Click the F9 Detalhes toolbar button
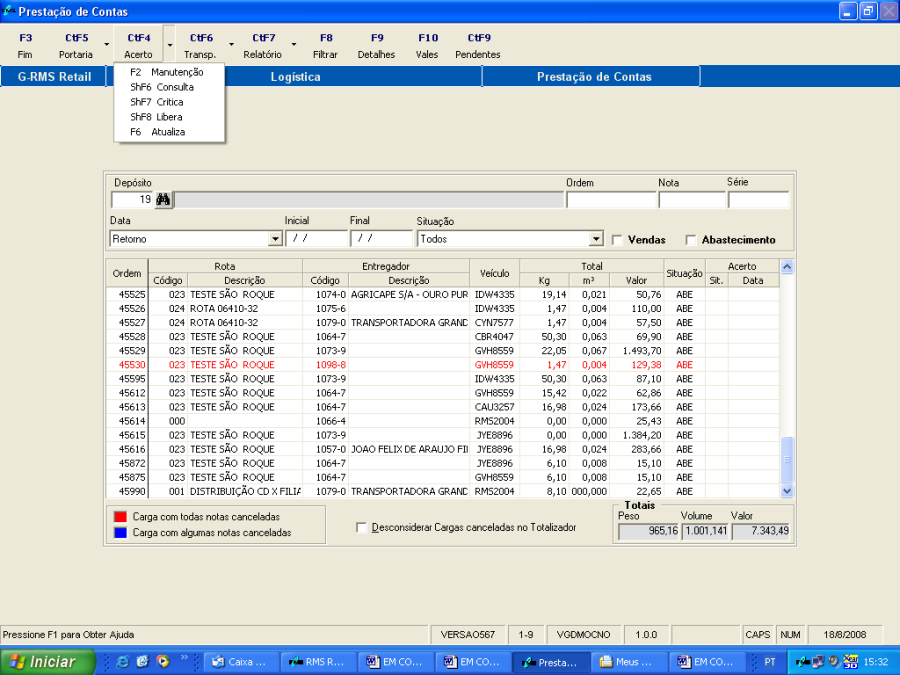900x675 pixels. coord(377,46)
